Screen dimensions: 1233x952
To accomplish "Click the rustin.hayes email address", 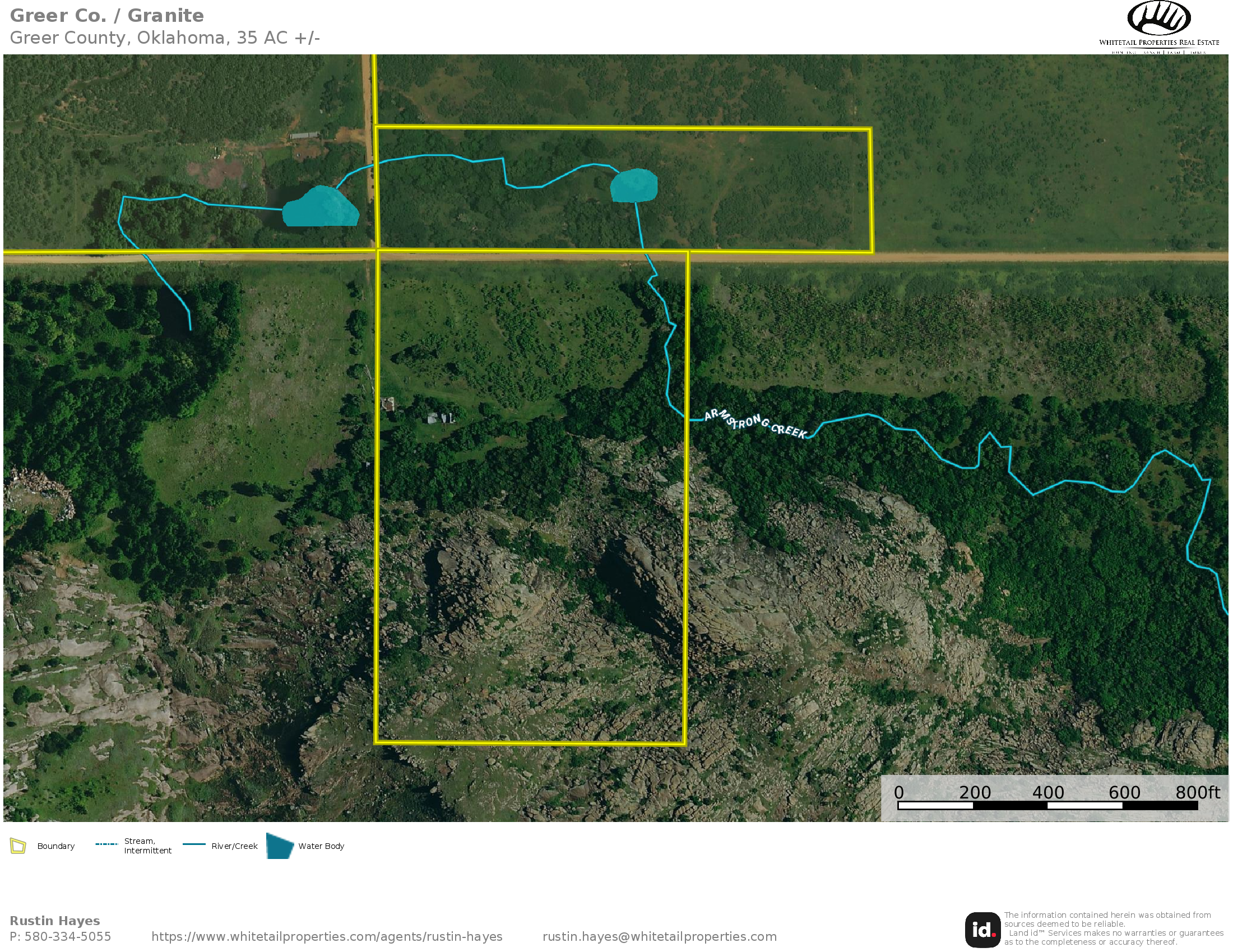I will point(659,937).
